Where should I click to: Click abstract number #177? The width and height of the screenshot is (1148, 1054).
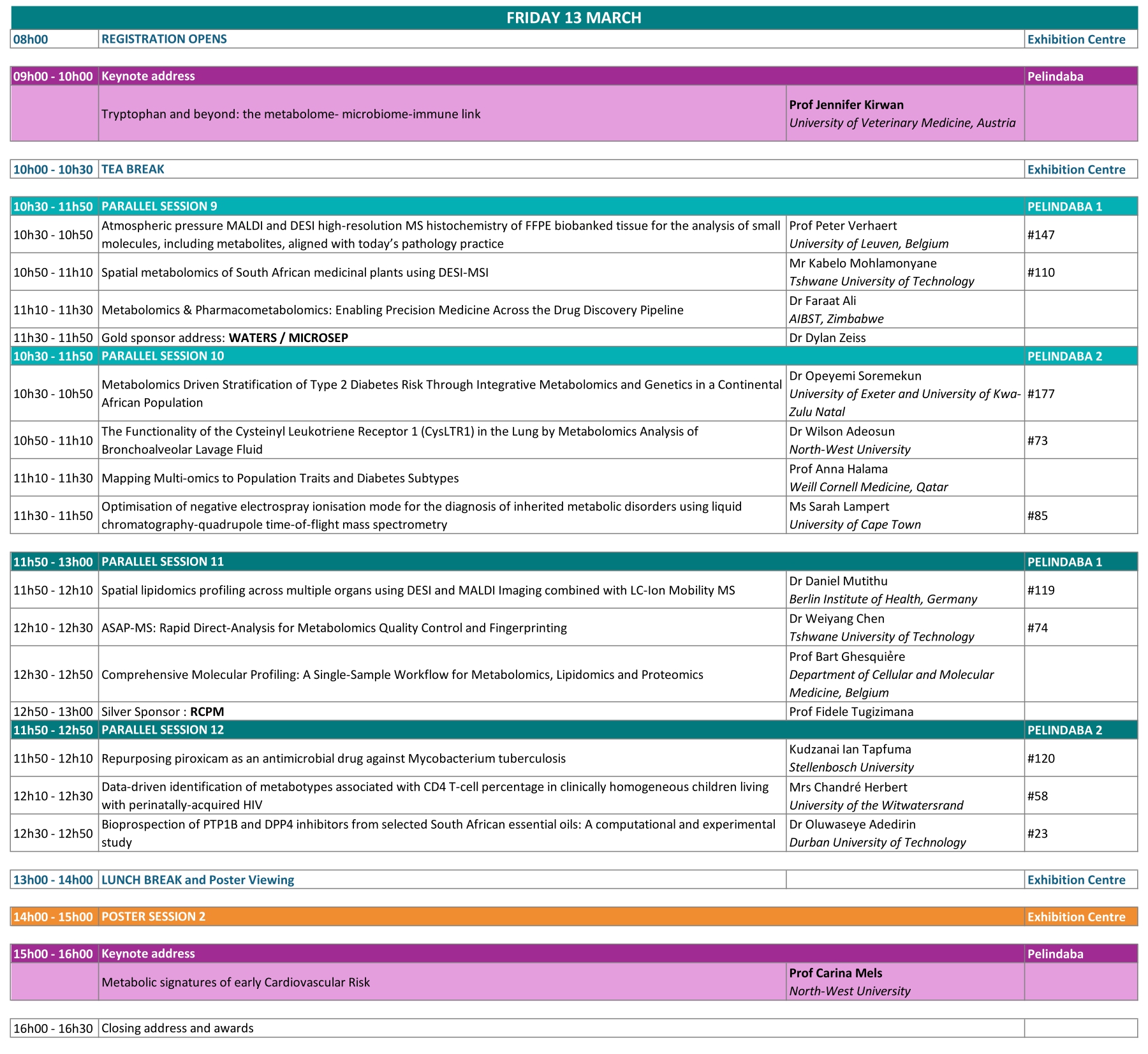click(1041, 394)
